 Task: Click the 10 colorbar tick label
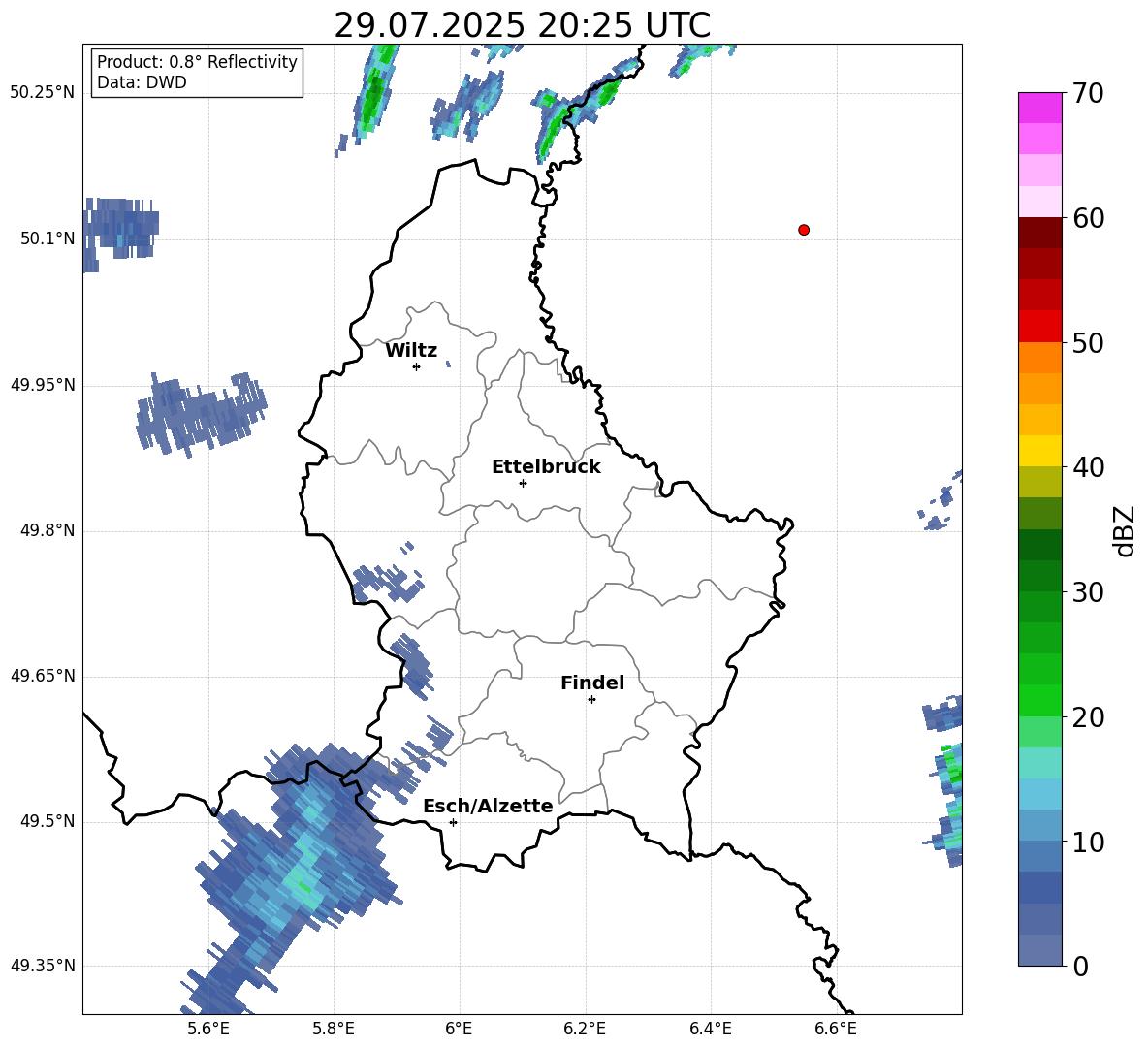(1087, 842)
